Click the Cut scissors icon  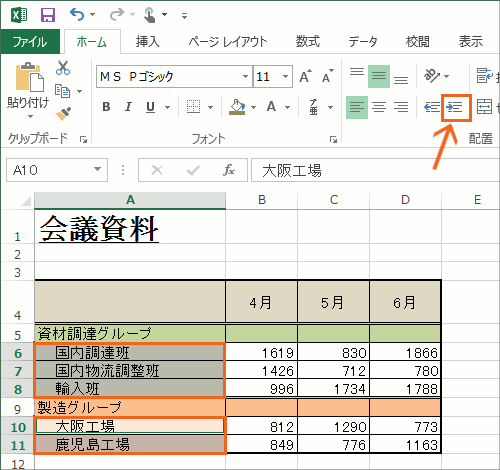[63, 68]
